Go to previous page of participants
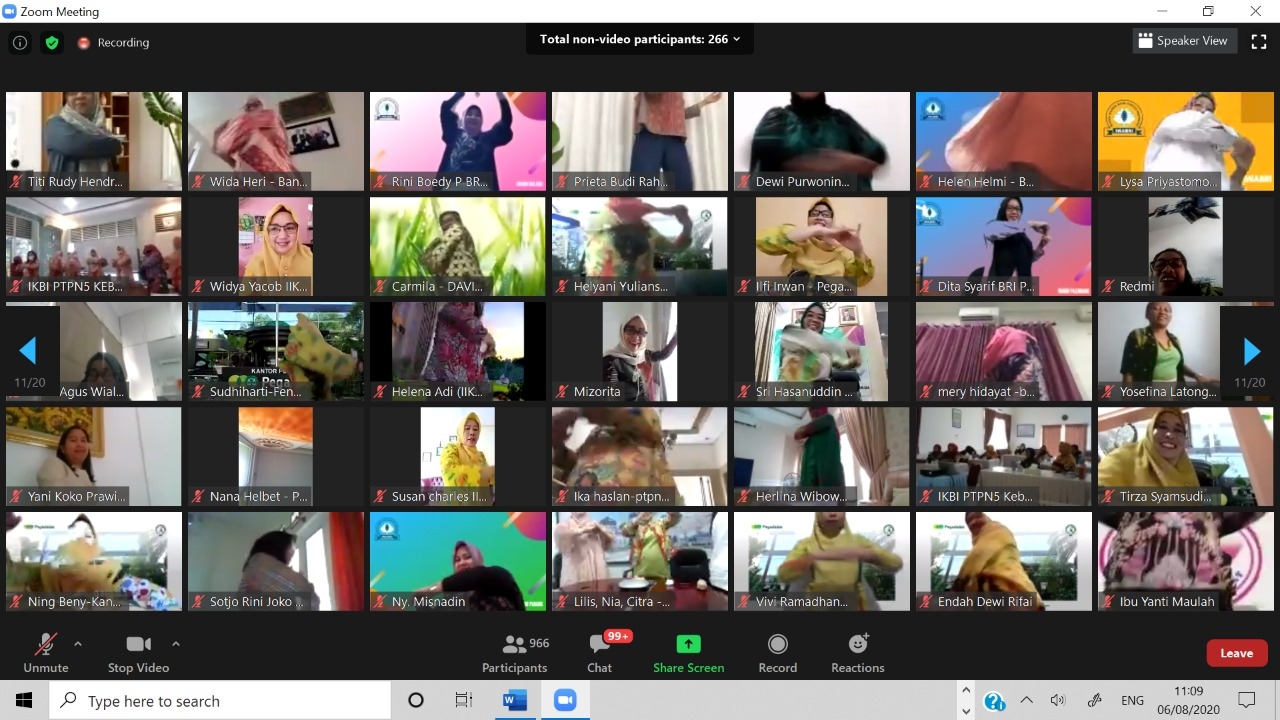Screen dimensions: 1280x720 pyautogui.click(x=28, y=351)
